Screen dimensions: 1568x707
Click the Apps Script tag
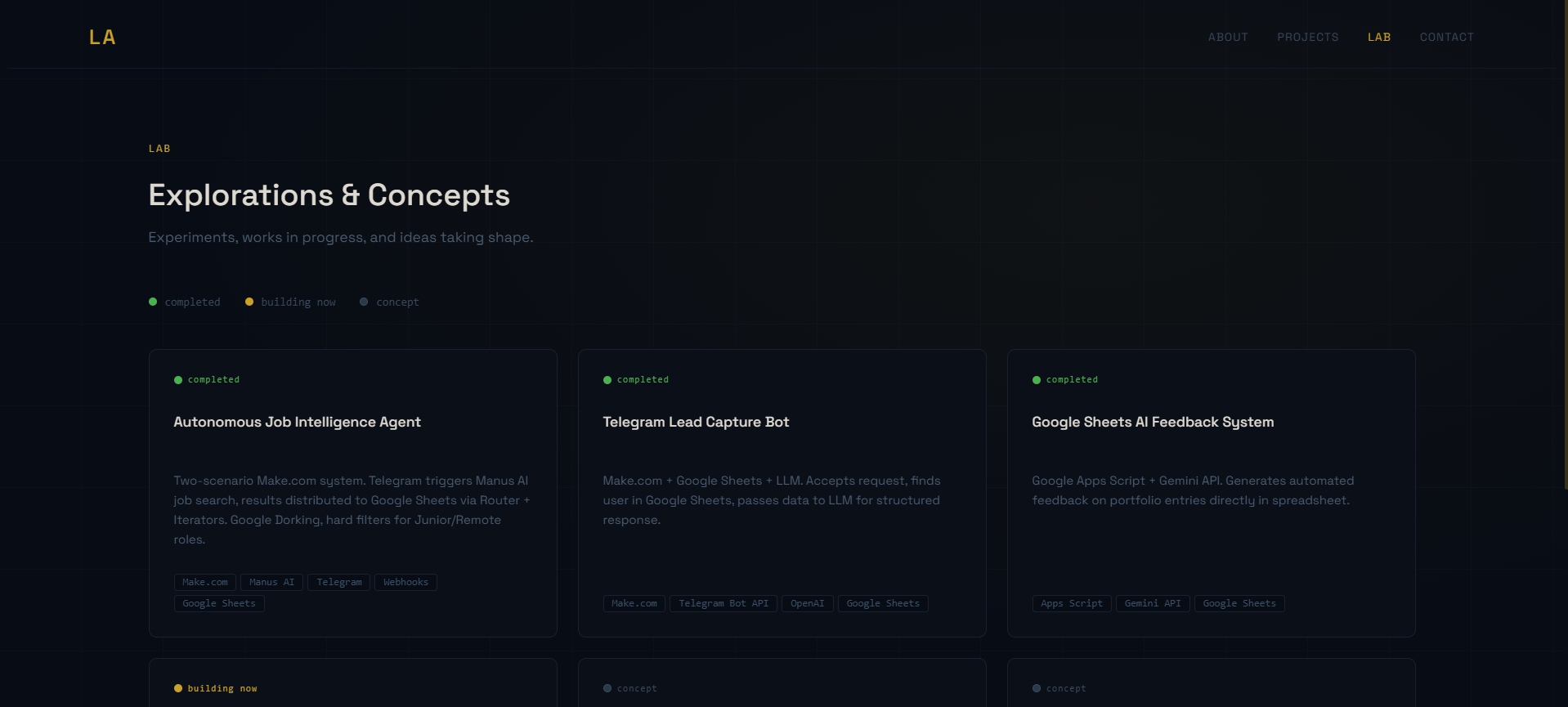pos(1072,603)
